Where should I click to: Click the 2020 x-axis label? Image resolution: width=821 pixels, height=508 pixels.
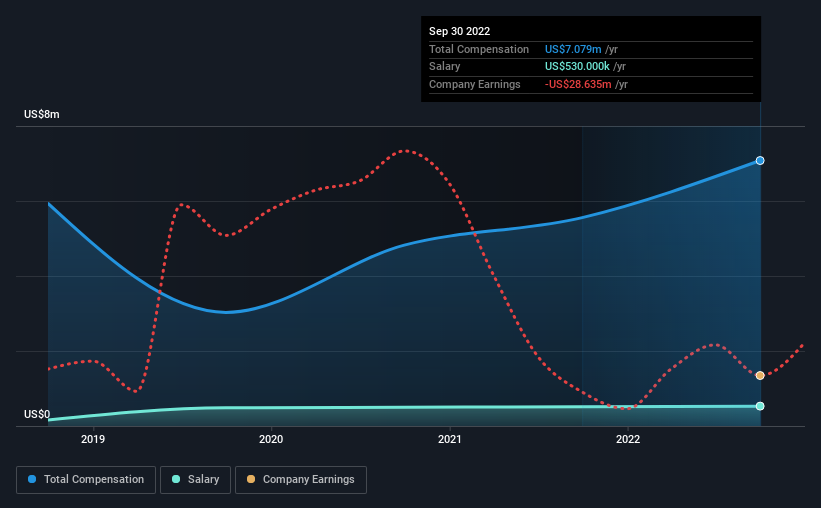tap(271, 439)
